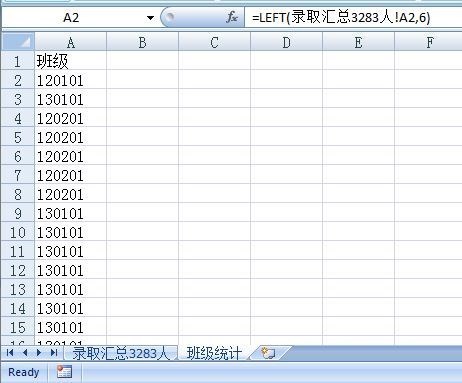This screenshot has width=462, height=383.
Task: Select row 7 header
Action: (18, 175)
